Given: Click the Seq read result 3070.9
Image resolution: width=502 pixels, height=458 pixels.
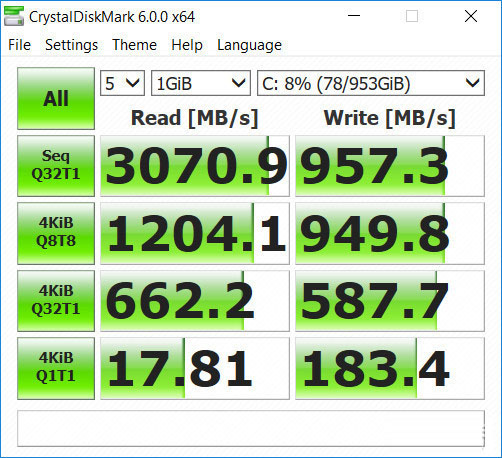Looking at the screenshot, I should coord(195,166).
